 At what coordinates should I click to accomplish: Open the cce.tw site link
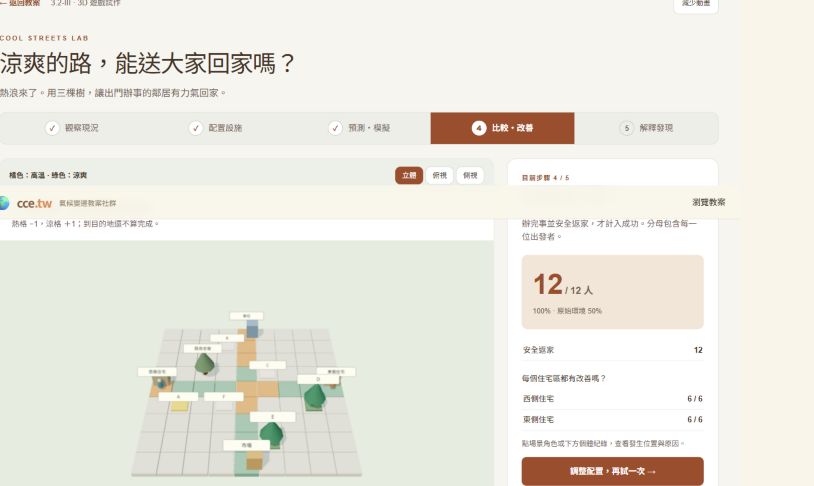pyautogui.click(x=34, y=204)
